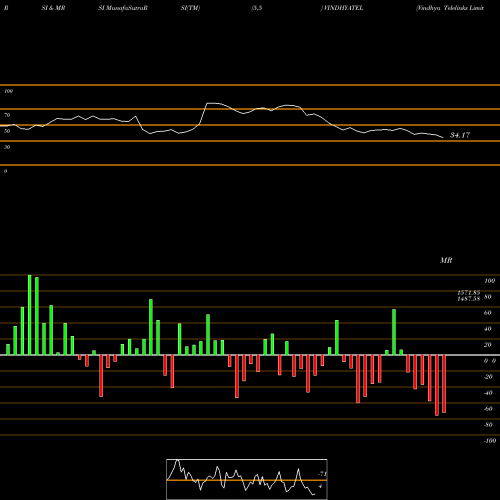
Task: Select the 'Vindhya Telelinks Limit' company name
Action: tap(450, 8)
